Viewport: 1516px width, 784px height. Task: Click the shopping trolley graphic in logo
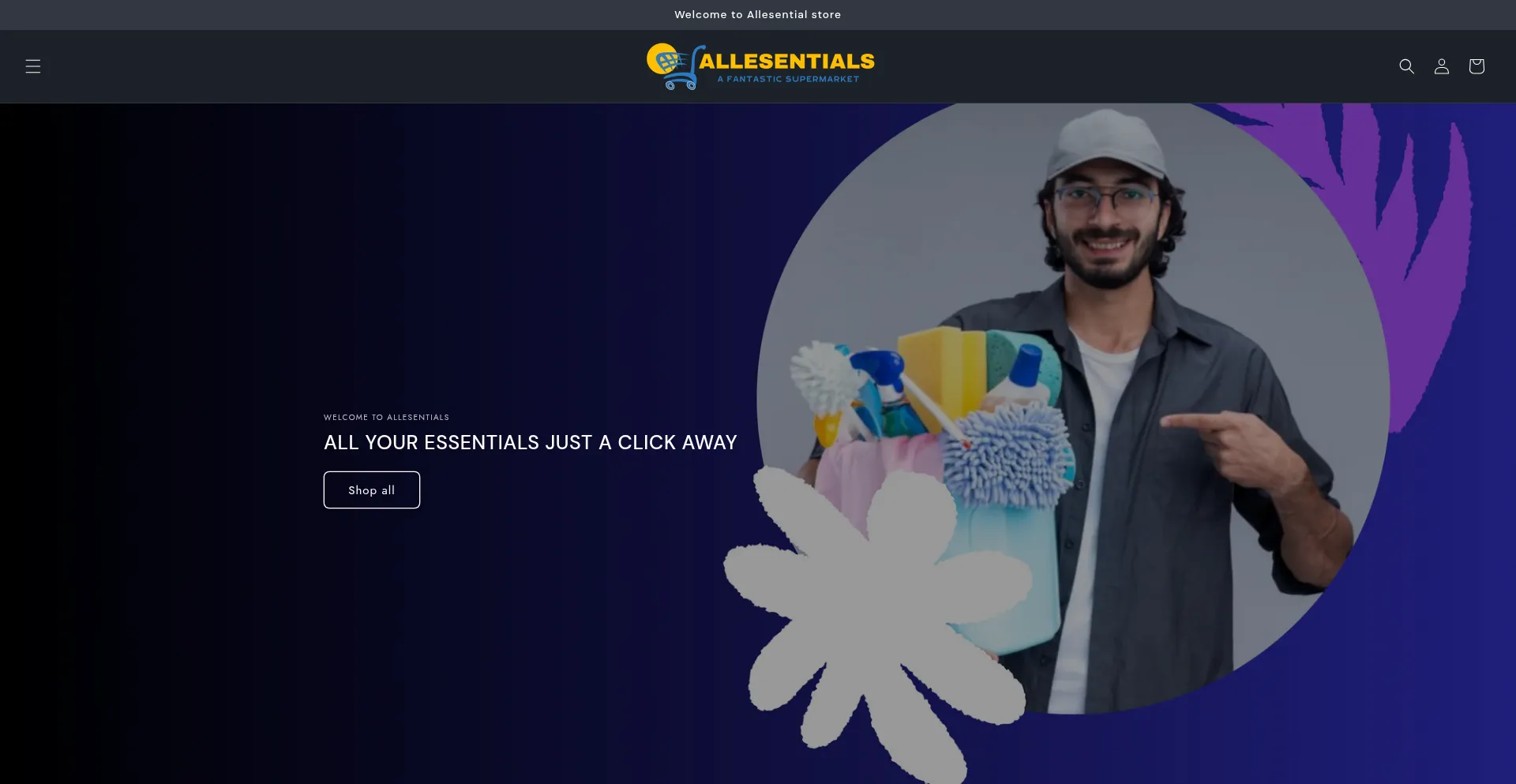(x=673, y=66)
